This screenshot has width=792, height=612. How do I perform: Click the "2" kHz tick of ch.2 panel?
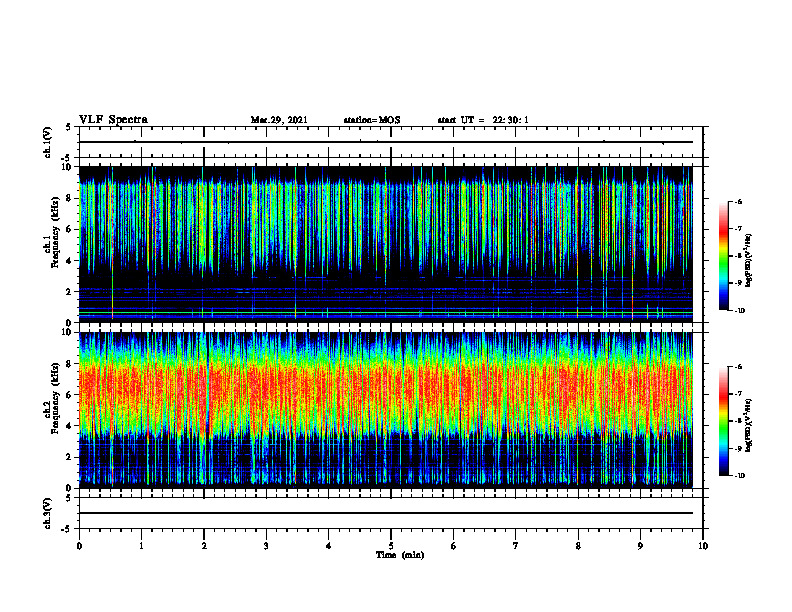pos(70,457)
